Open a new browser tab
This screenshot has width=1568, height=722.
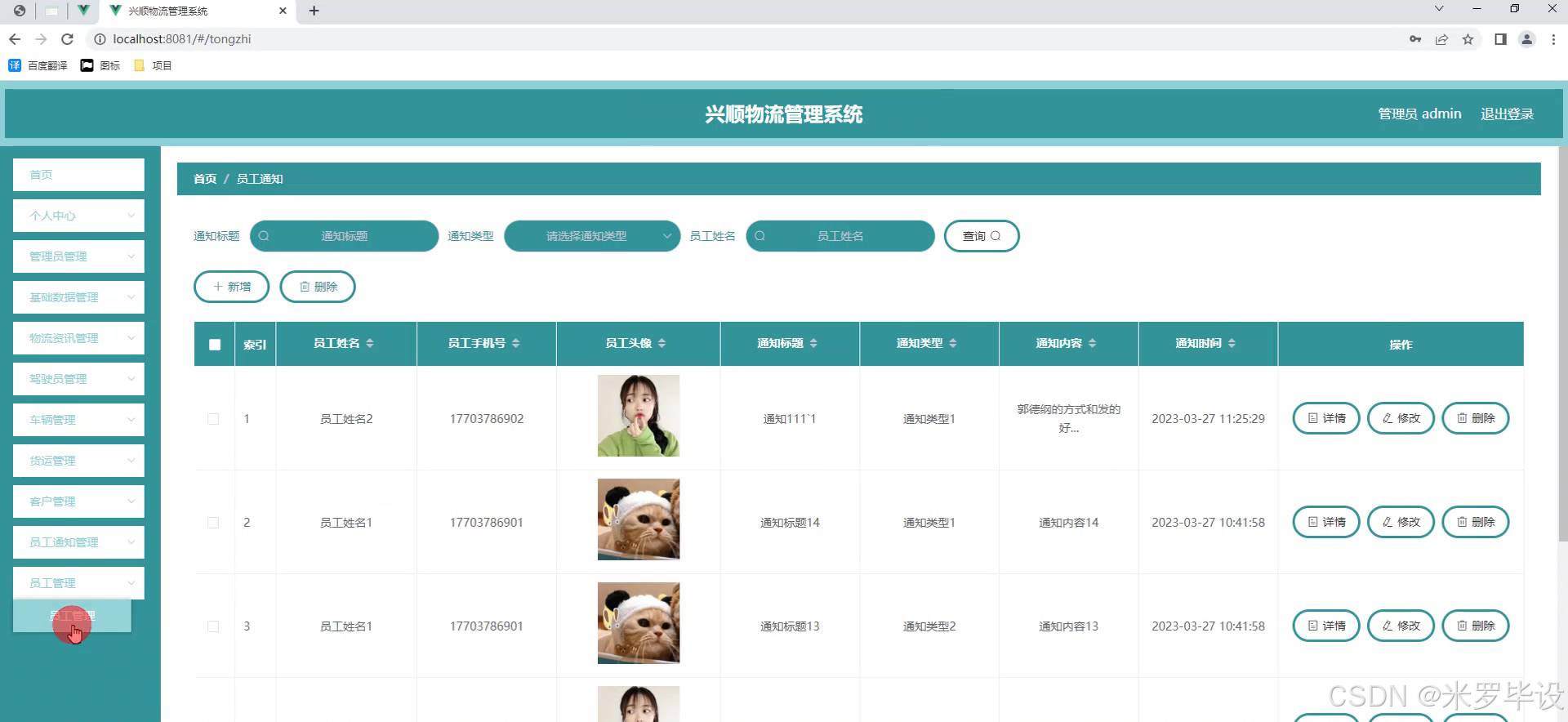tap(314, 11)
